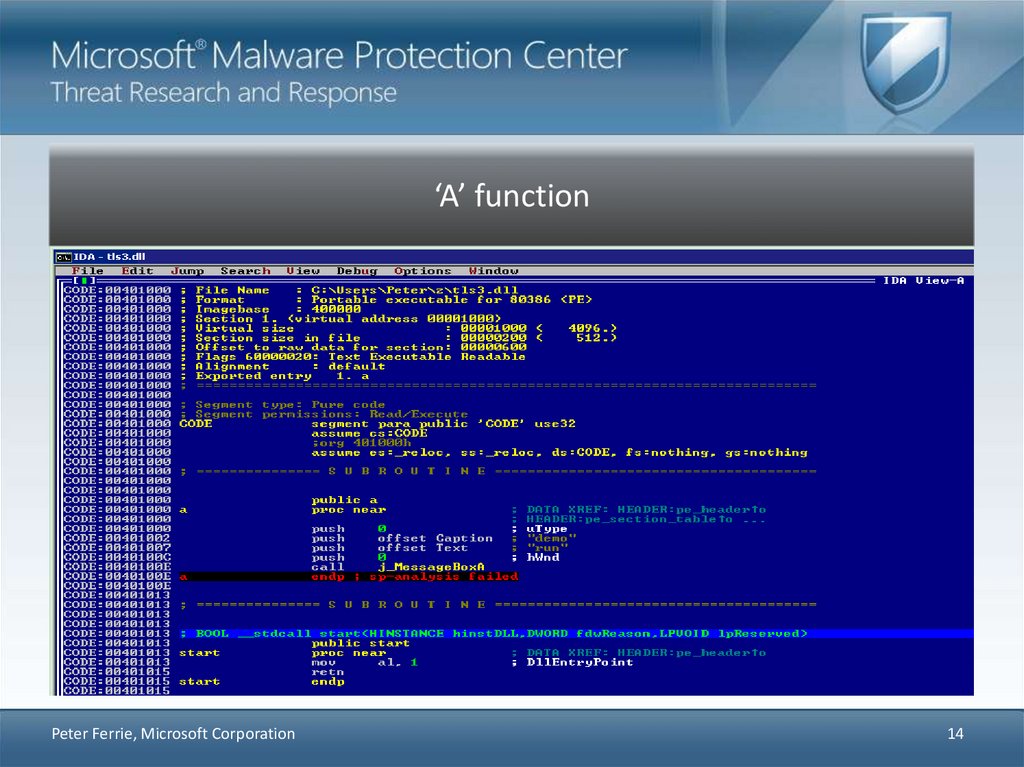Click slide number 14
The width and height of the screenshot is (1024, 767).
955,734
